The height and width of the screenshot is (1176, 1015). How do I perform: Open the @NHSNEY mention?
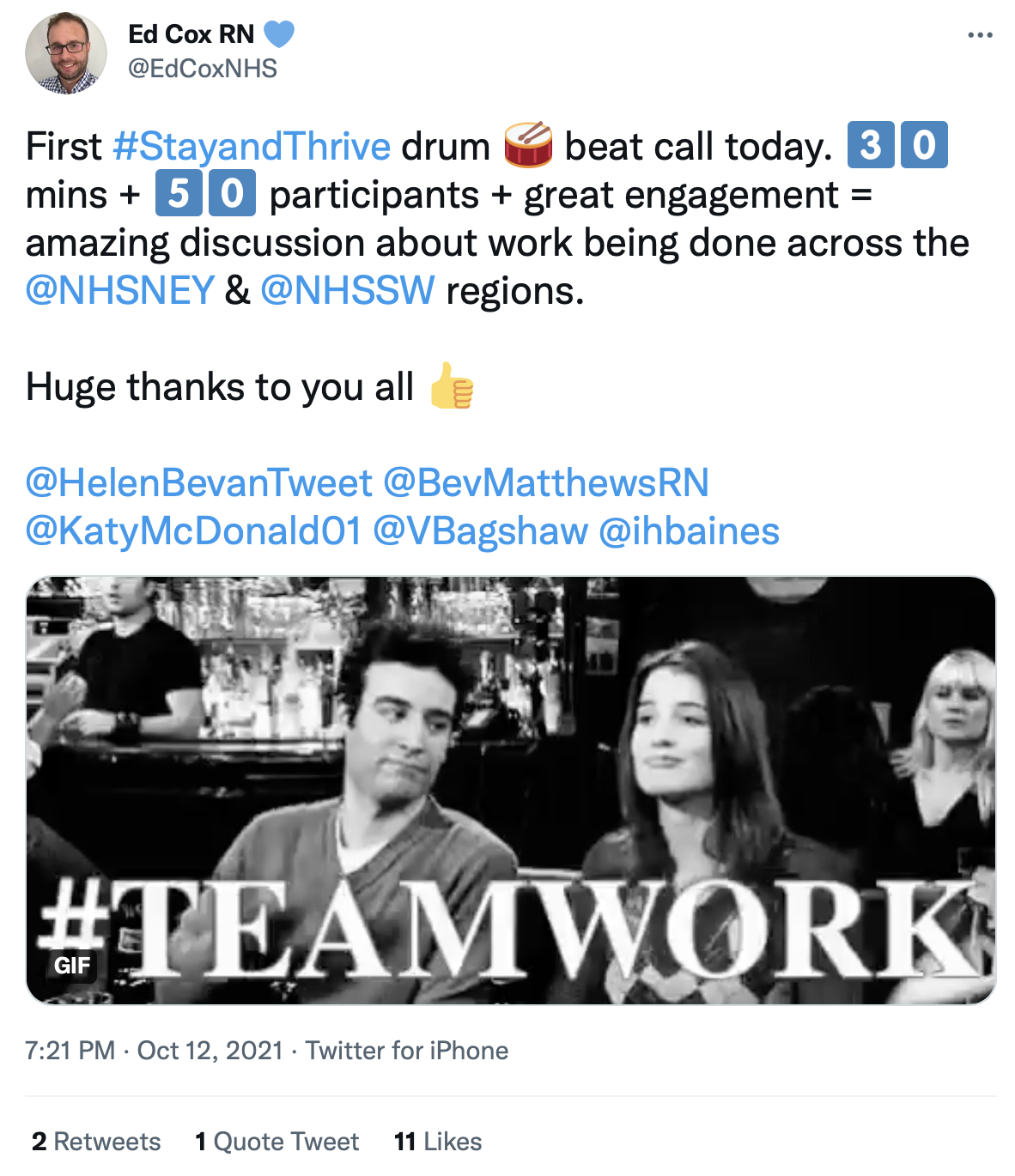119,290
